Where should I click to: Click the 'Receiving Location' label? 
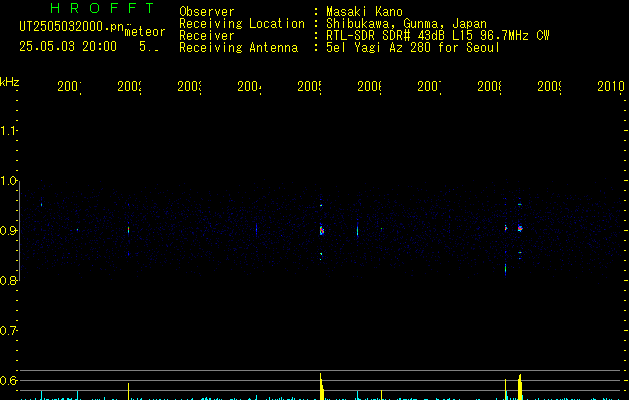(x=242, y=24)
